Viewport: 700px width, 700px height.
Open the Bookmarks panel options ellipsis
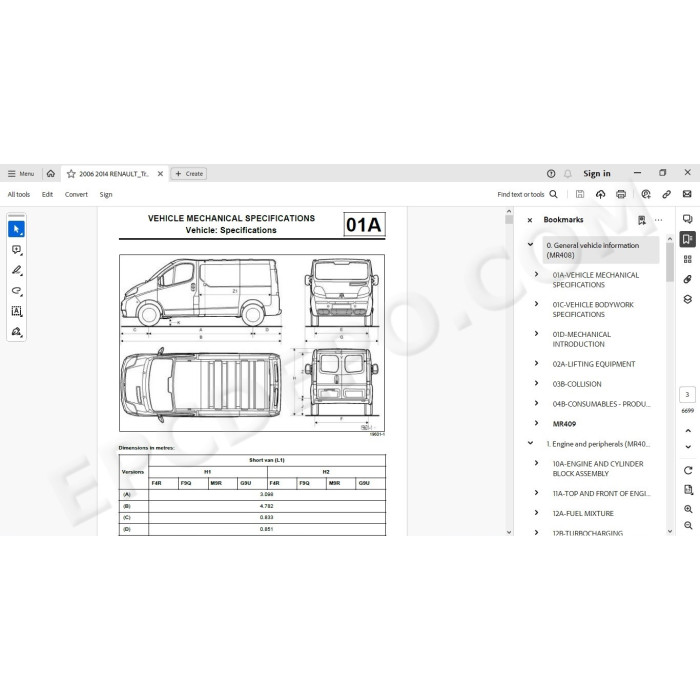[x=658, y=220]
